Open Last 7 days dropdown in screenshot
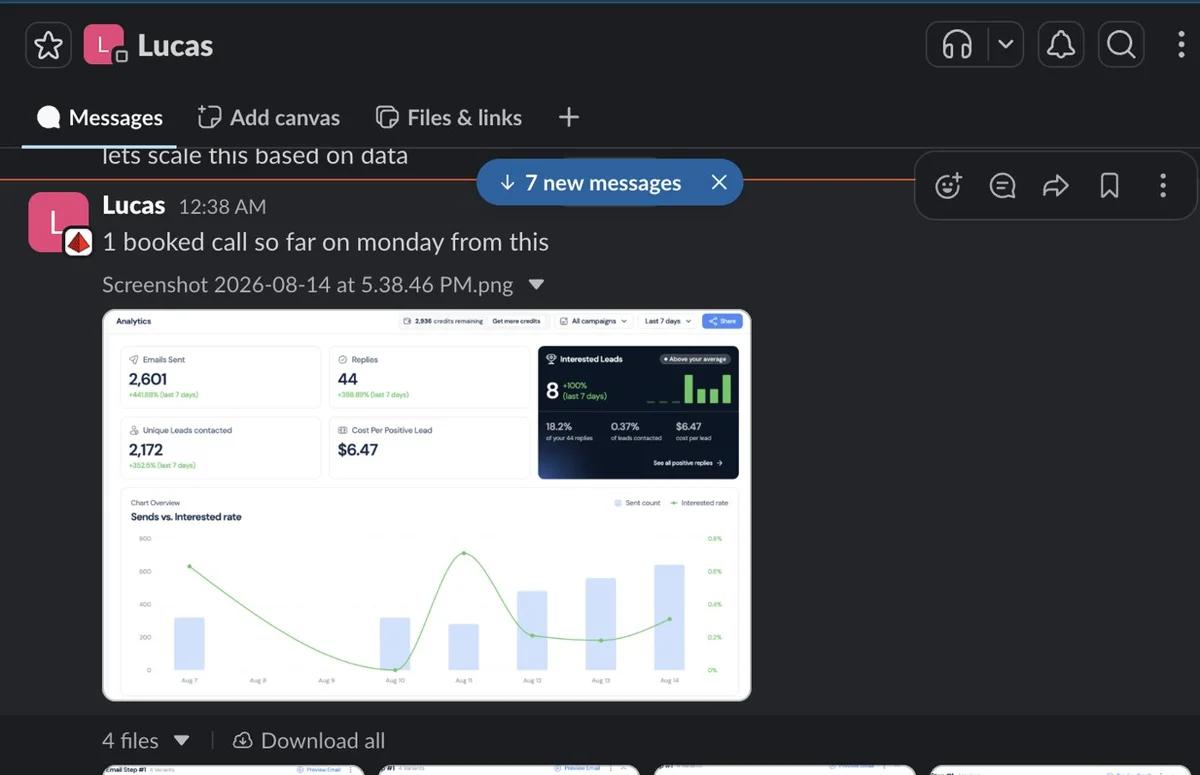Viewport: 1200px width, 775px height. [667, 321]
